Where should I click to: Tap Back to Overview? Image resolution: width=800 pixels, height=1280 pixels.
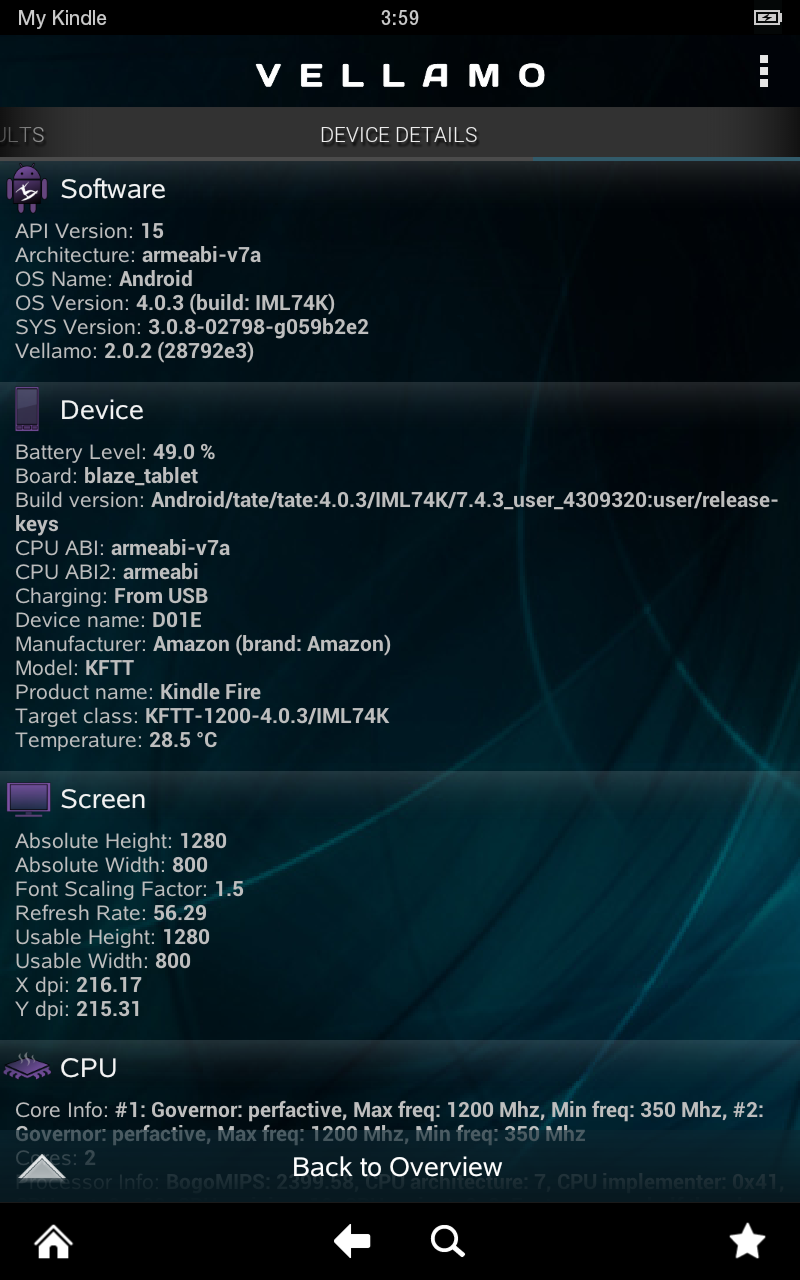pos(397,1167)
